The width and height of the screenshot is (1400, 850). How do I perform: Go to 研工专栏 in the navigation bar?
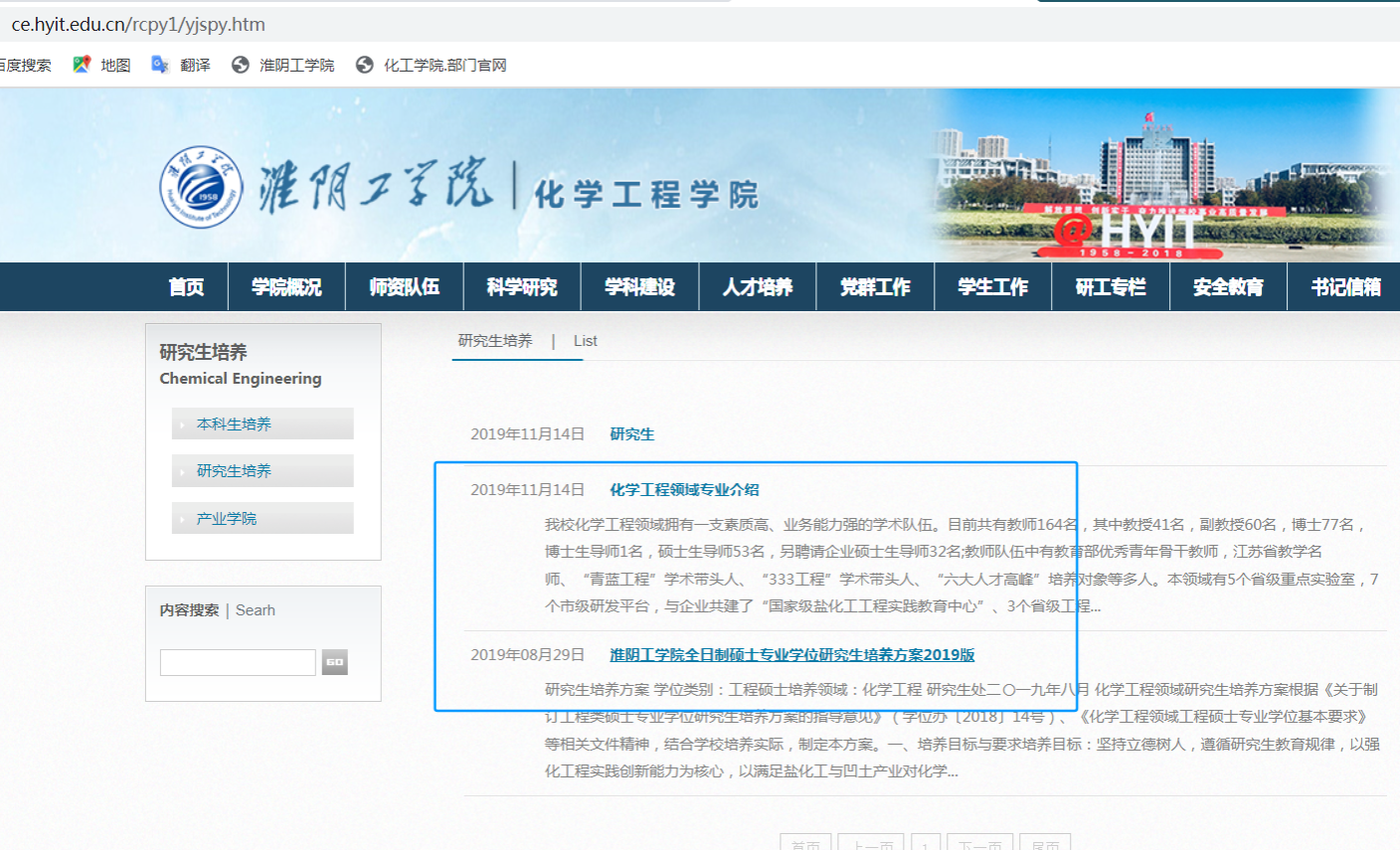[1111, 287]
